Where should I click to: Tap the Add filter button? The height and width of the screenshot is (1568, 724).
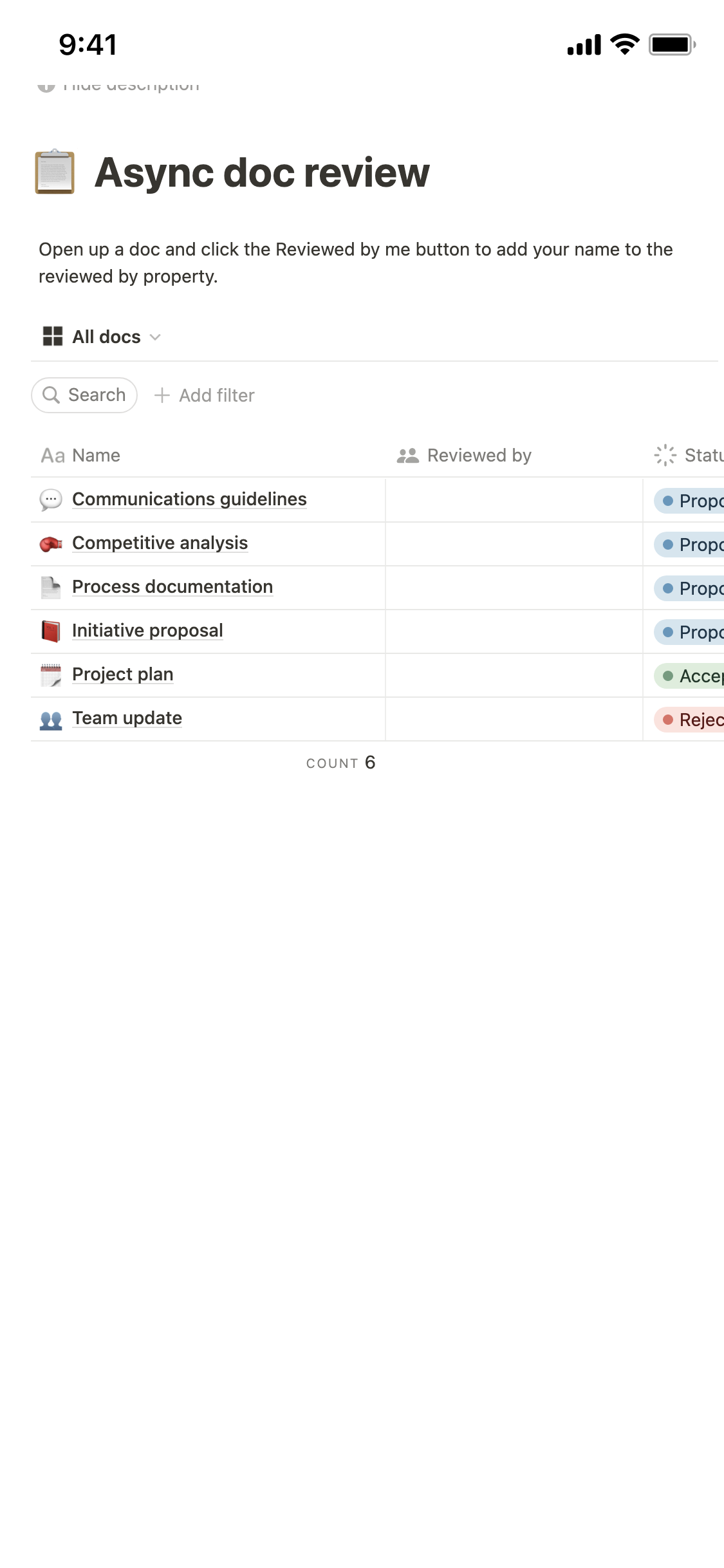[x=205, y=395]
